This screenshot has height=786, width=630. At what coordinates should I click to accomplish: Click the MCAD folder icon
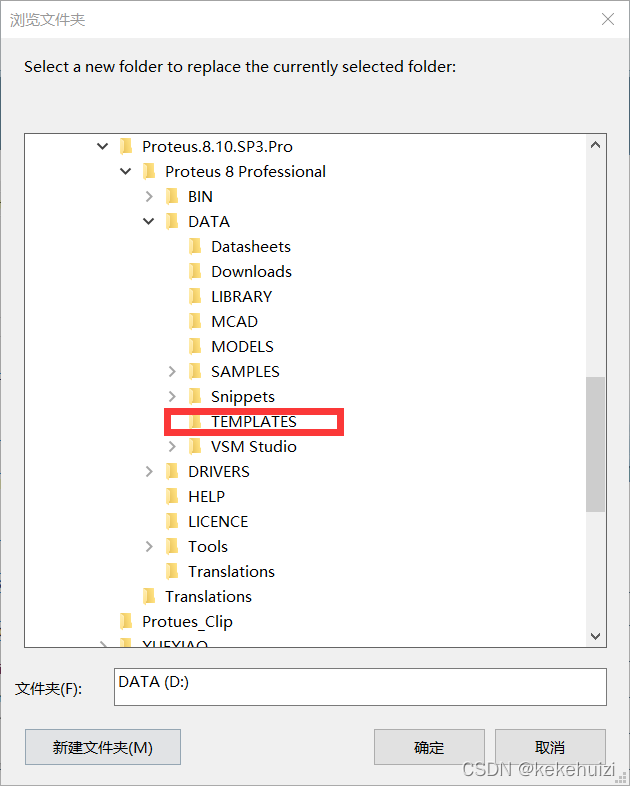pos(195,321)
